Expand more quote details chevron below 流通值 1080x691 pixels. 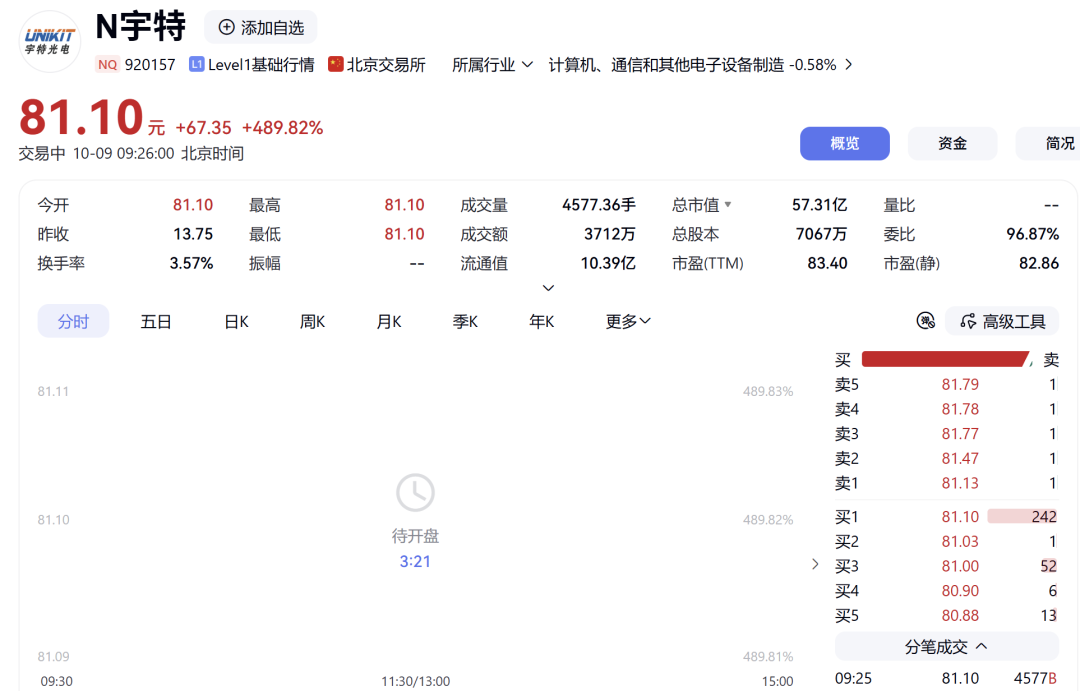pos(548,288)
